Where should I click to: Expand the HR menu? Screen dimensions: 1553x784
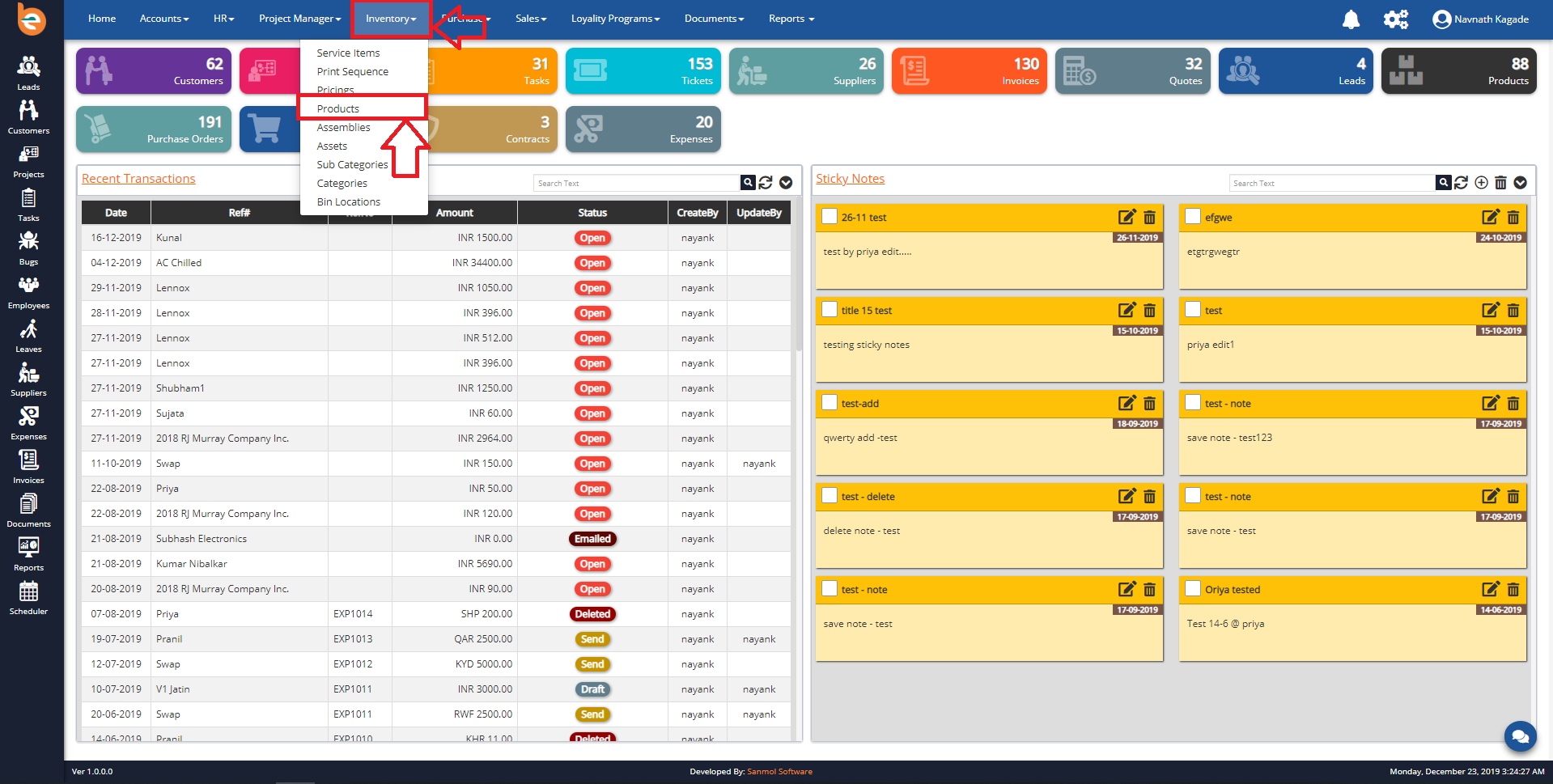[223, 19]
